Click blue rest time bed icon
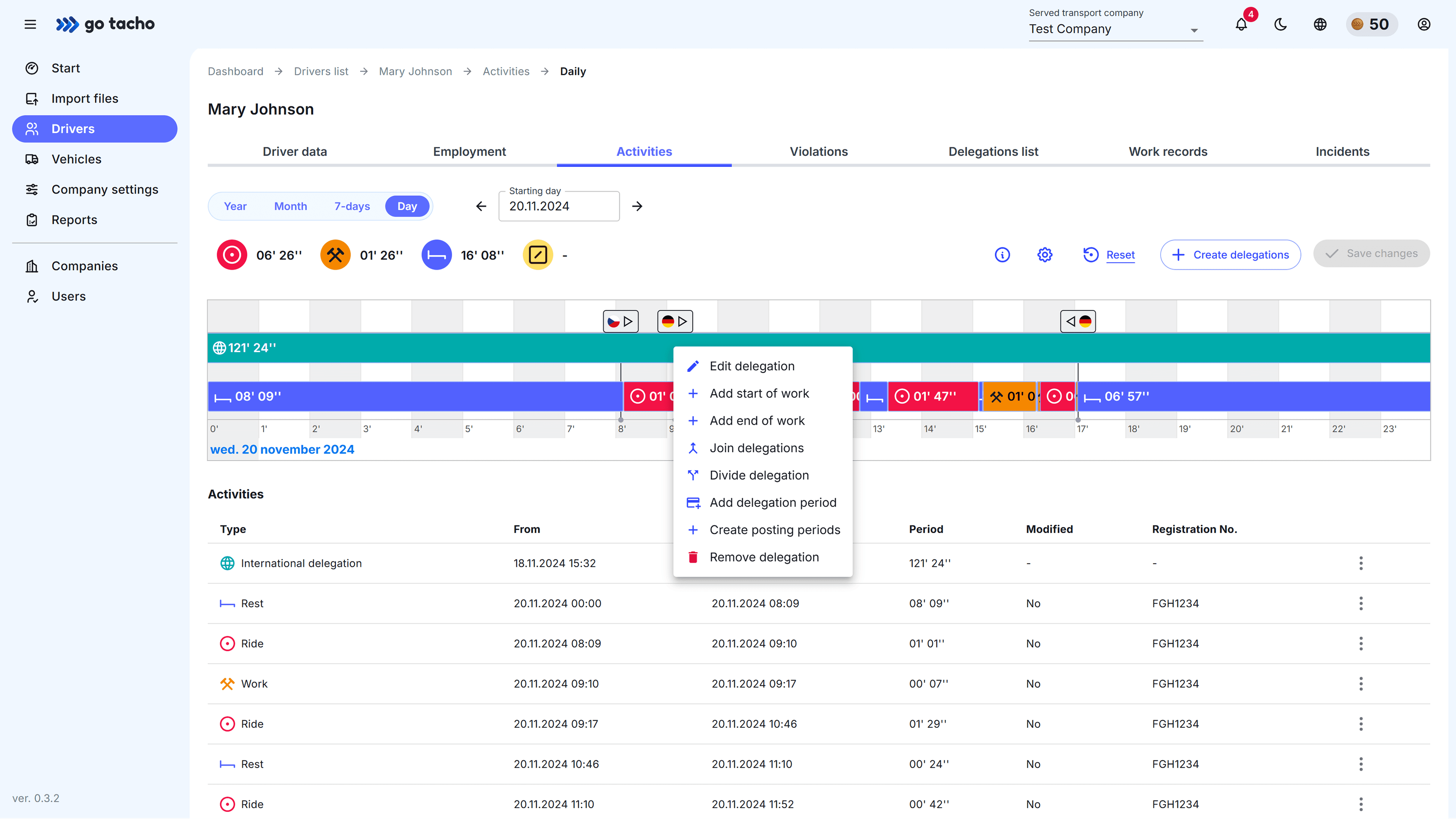This screenshot has width=1456, height=819. pyautogui.click(x=436, y=255)
